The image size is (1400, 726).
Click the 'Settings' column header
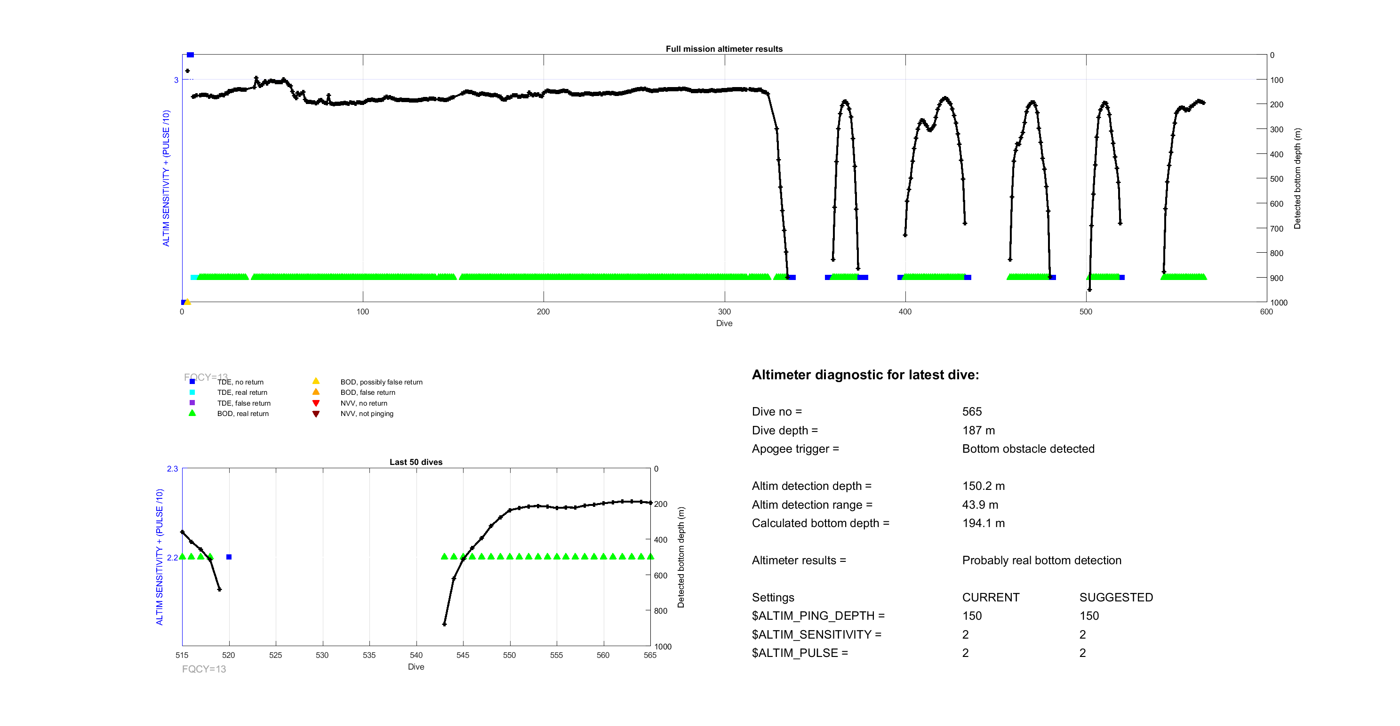point(773,597)
